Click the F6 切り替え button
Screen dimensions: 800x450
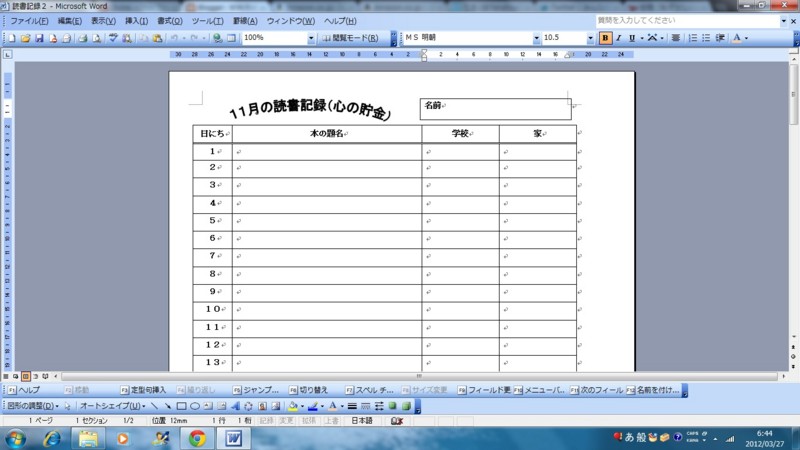coord(308,390)
